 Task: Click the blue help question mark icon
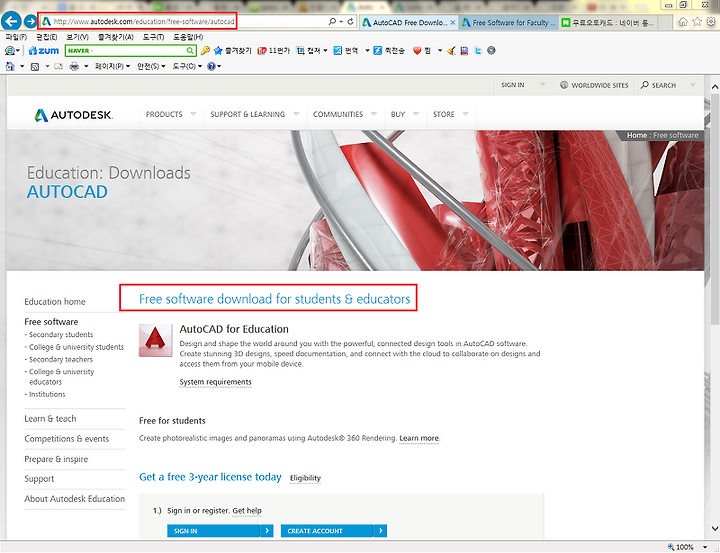(211, 67)
